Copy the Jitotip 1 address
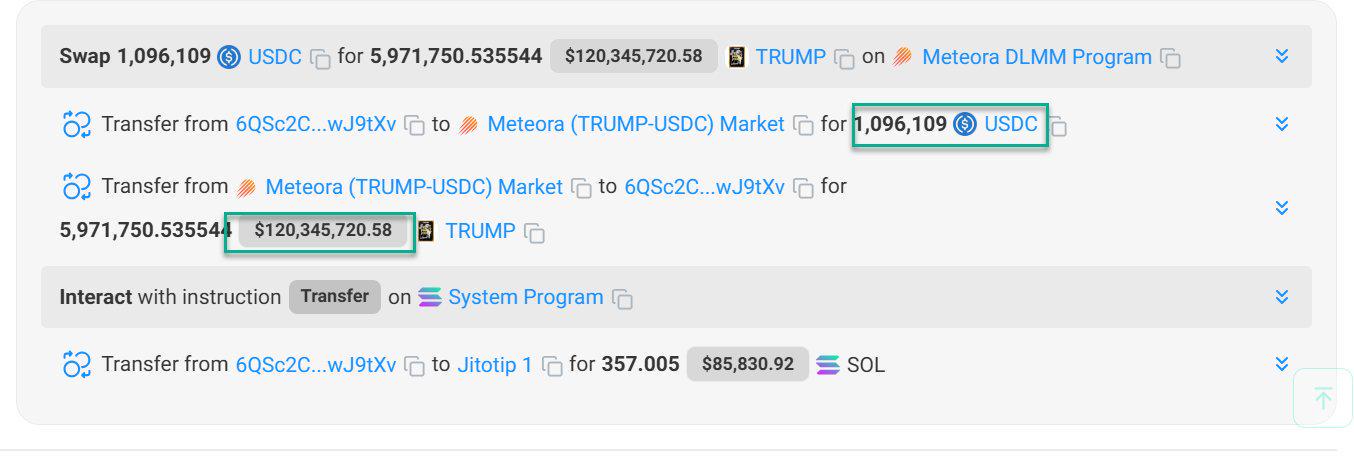The width and height of the screenshot is (1354, 476). click(x=552, y=366)
